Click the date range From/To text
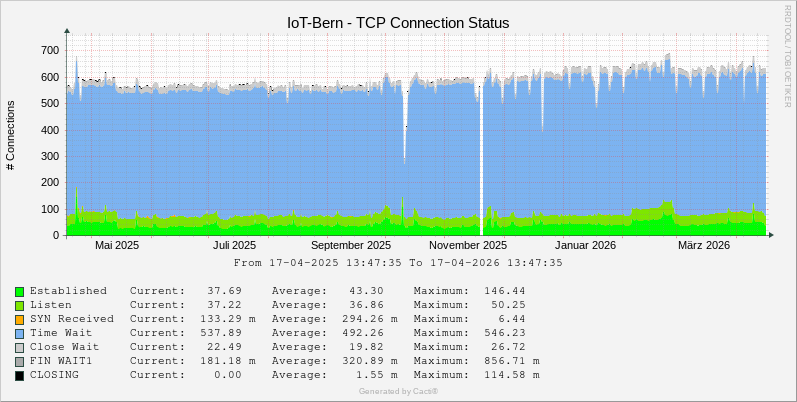 pyautogui.click(x=398, y=263)
